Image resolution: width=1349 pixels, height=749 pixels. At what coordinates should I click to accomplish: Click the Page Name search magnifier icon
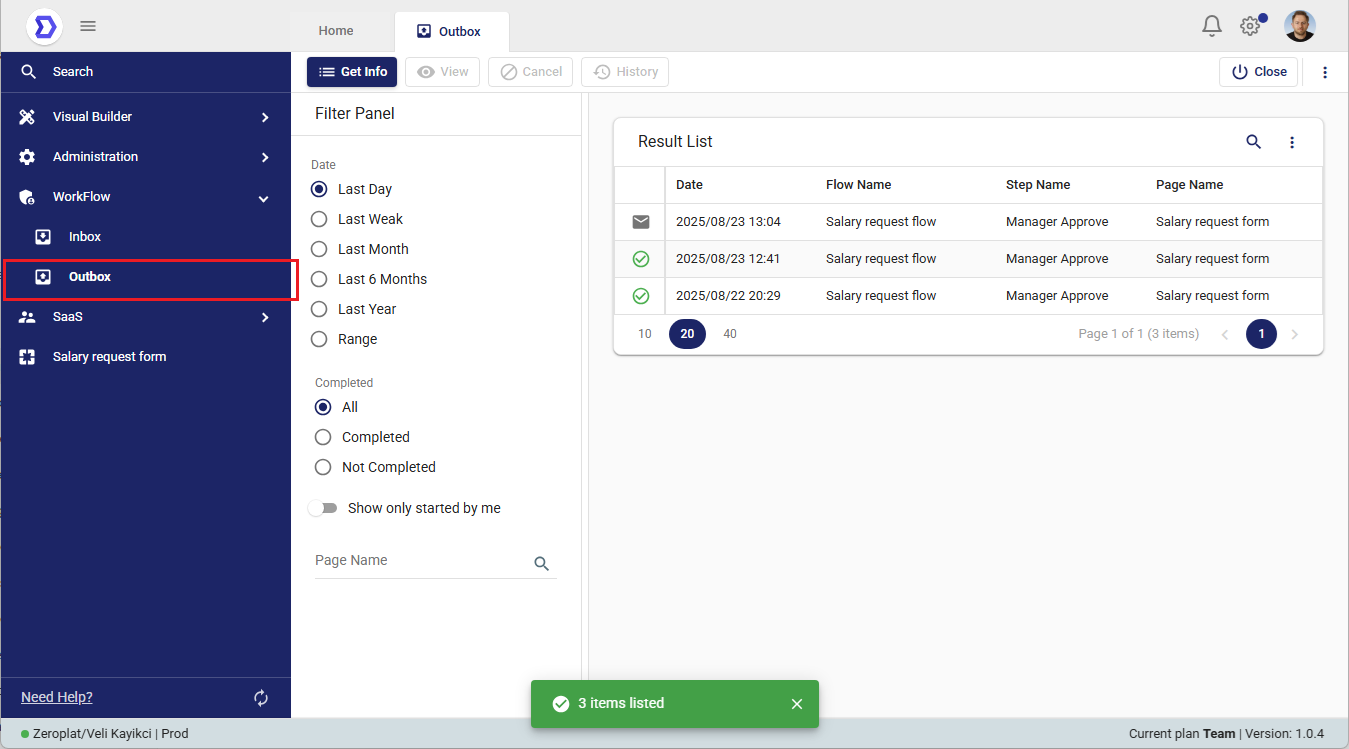tap(541, 564)
